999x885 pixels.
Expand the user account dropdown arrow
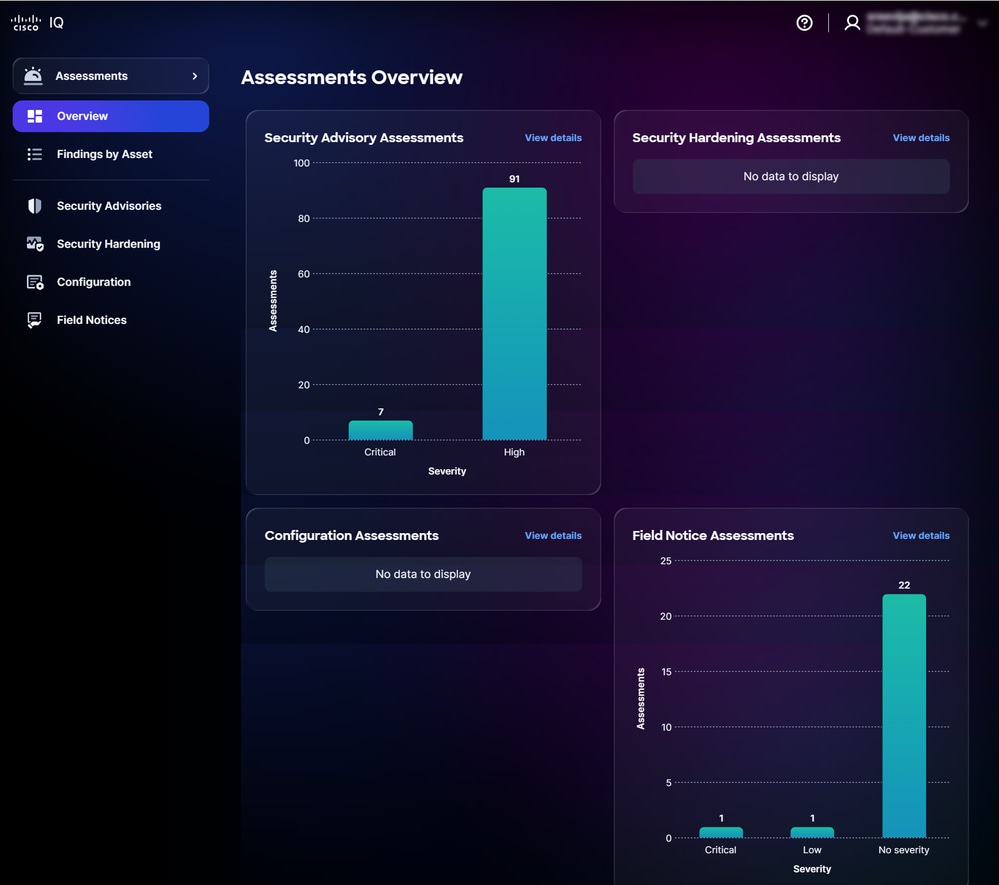tap(982, 23)
